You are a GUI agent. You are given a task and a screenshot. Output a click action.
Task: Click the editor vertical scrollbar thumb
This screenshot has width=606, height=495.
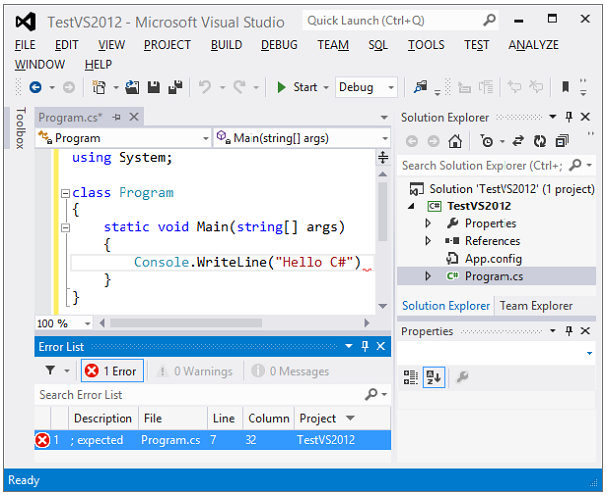383,211
